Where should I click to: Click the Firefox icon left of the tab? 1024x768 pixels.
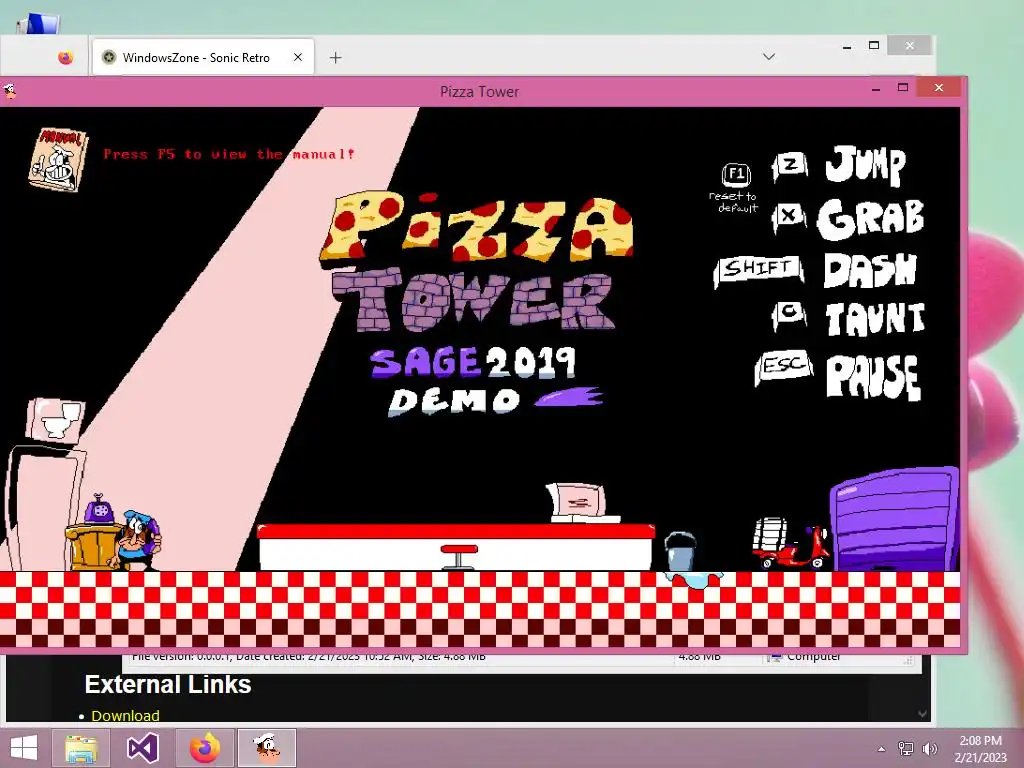point(65,57)
